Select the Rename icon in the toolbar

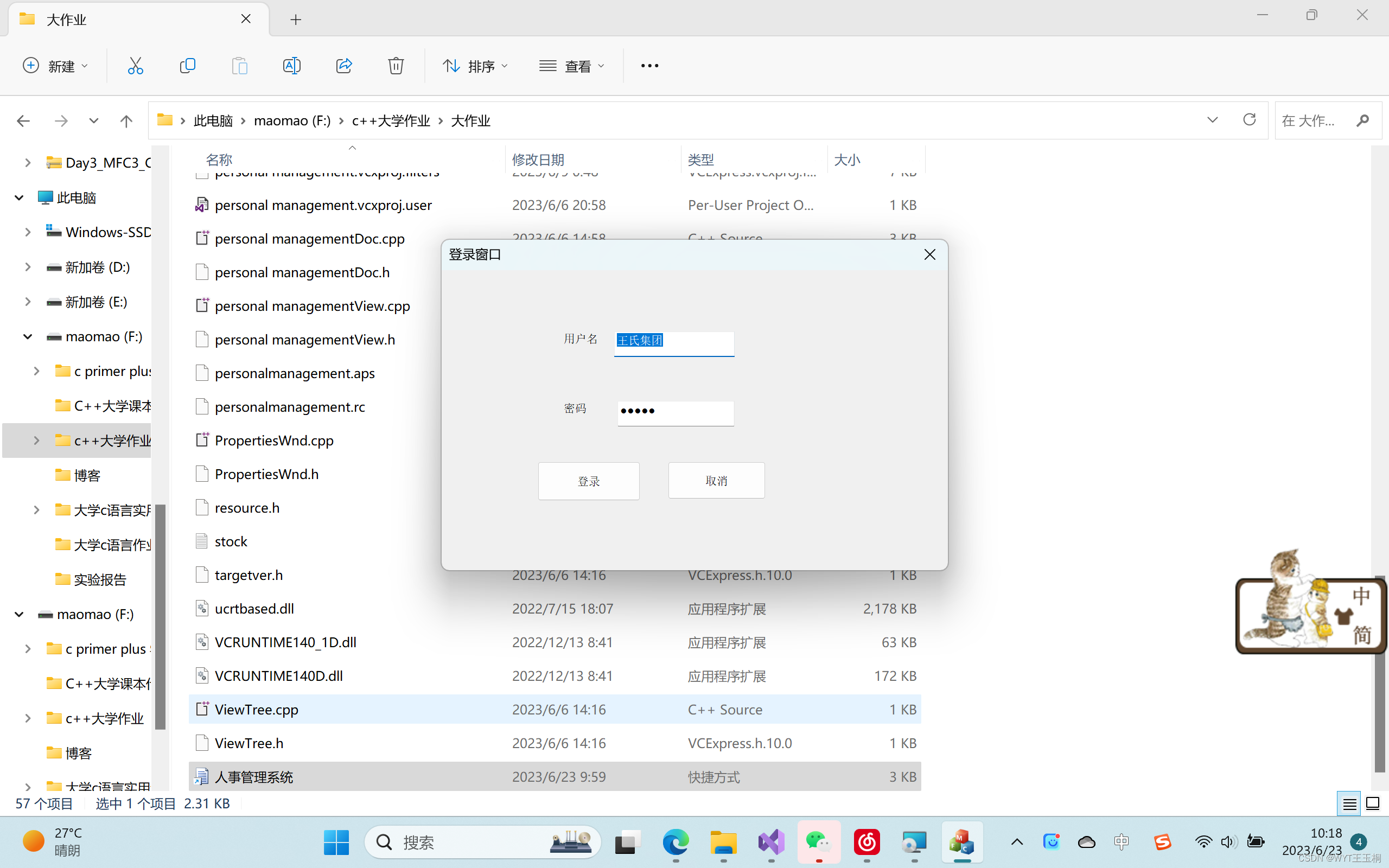pos(291,66)
